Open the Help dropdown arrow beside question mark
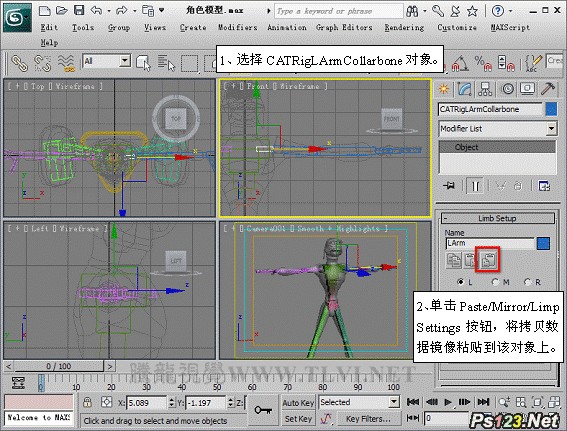567x431 pixels. [510, 11]
